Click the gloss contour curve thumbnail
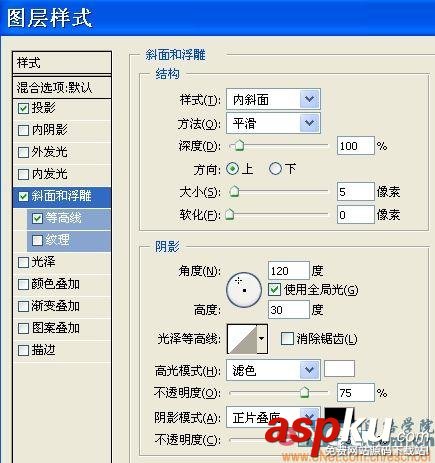435x463 pixels. tap(242, 339)
